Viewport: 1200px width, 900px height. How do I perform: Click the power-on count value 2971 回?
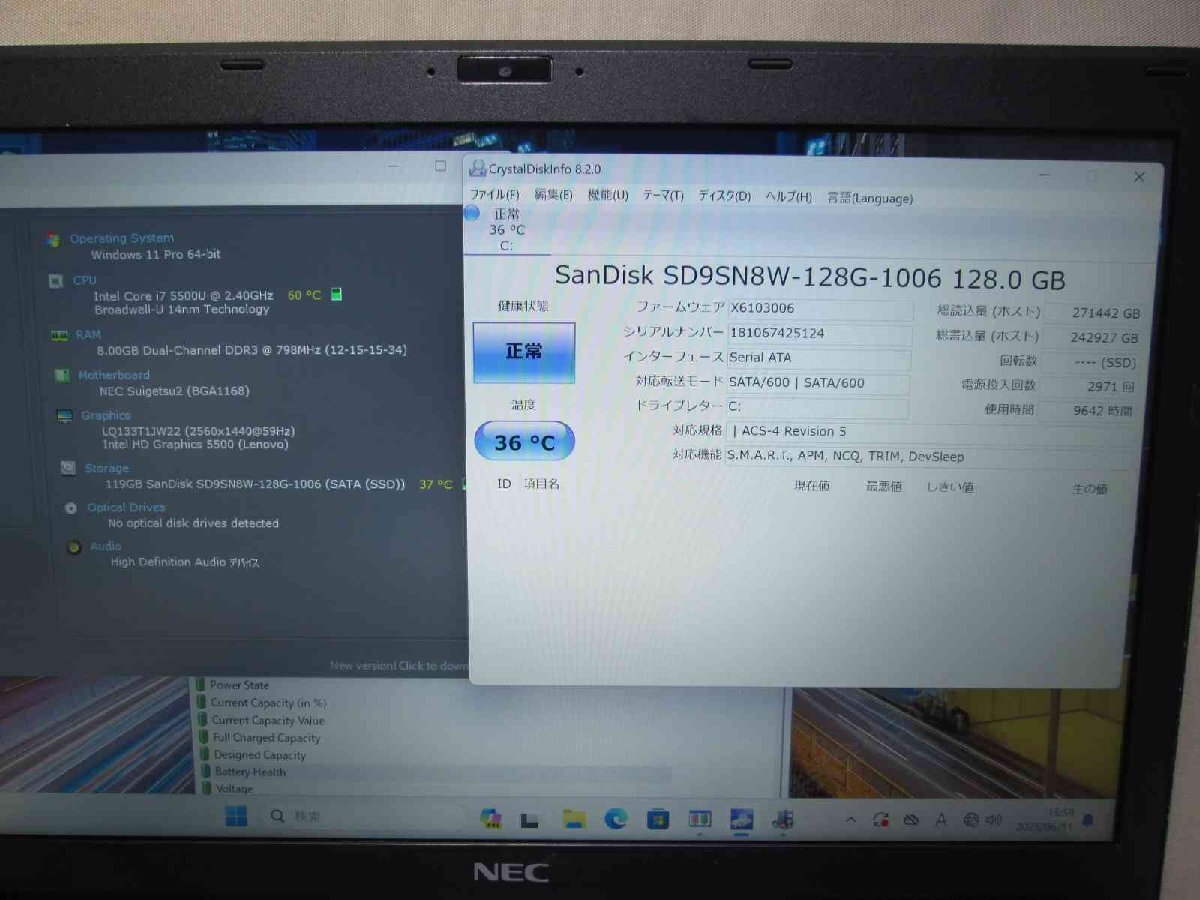tap(1087, 386)
